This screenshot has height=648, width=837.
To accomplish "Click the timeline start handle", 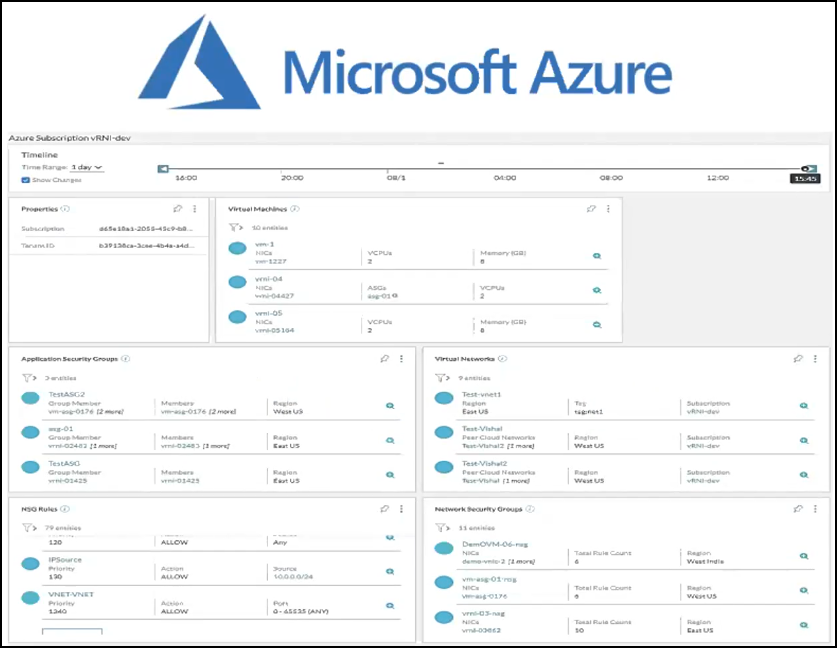I will [163, 169].
